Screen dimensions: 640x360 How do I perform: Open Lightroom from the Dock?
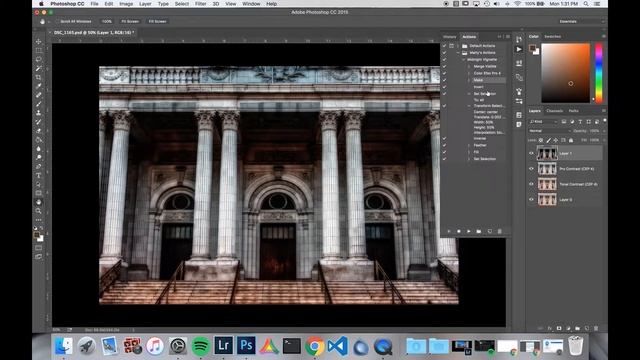pyautogui.click(x=223, y=346)
